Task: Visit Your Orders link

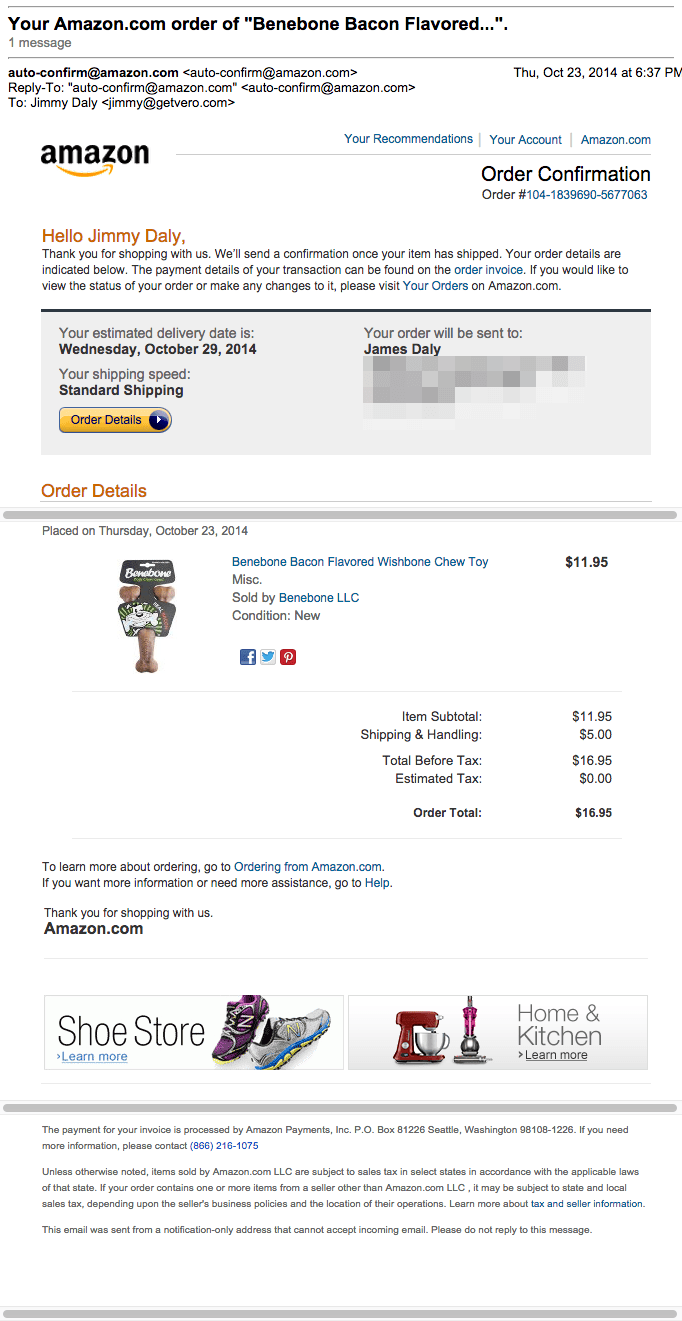Action: coord(435,286)
